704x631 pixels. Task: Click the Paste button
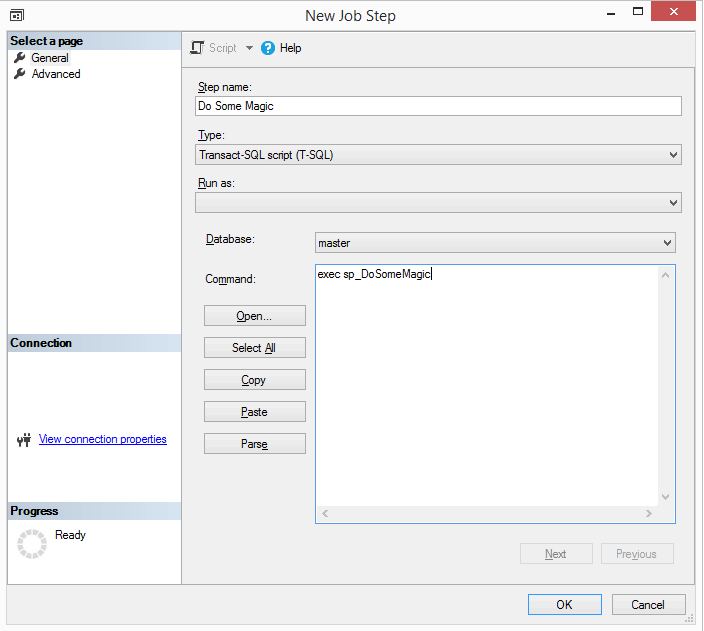tap(255, 411)
